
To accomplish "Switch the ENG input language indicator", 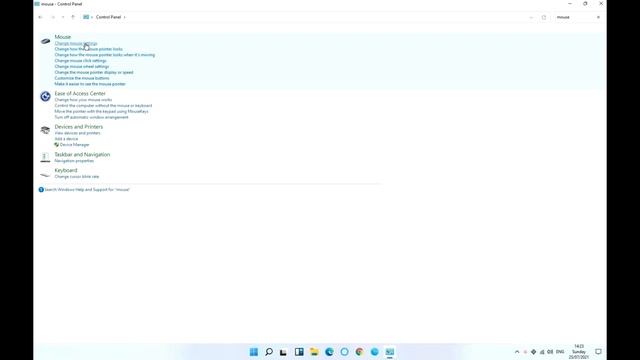I will point(560,352).
